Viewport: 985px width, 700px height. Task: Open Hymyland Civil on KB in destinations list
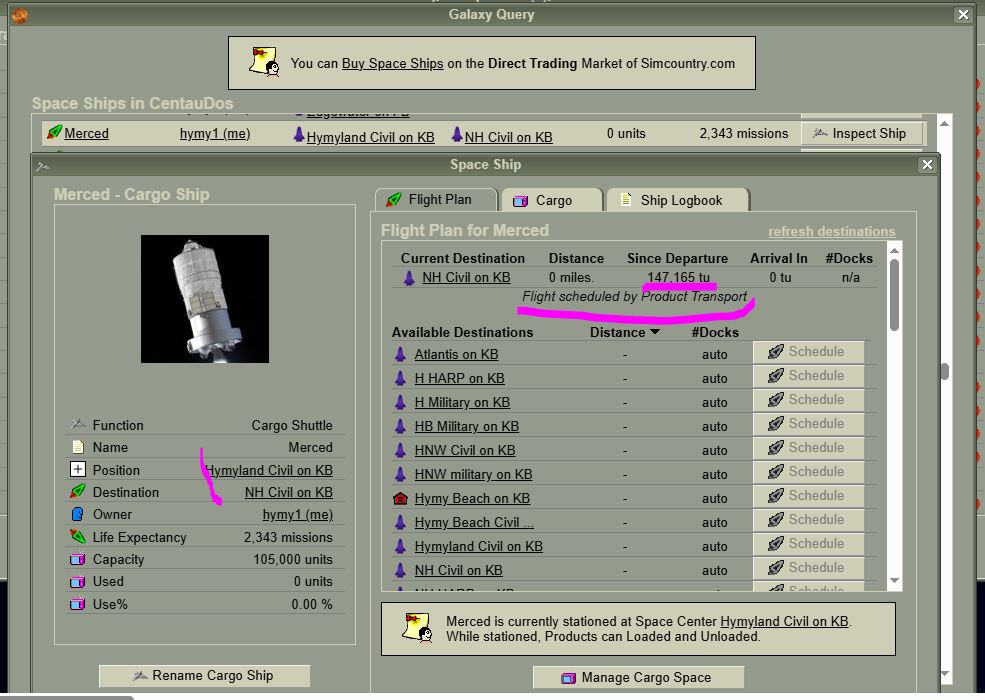point(478,546)
